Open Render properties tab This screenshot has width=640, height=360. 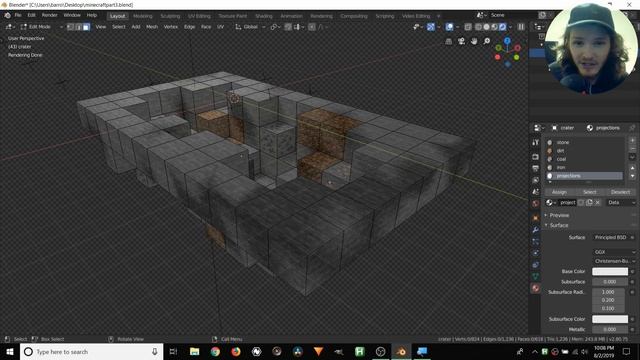tap(536, 157)
